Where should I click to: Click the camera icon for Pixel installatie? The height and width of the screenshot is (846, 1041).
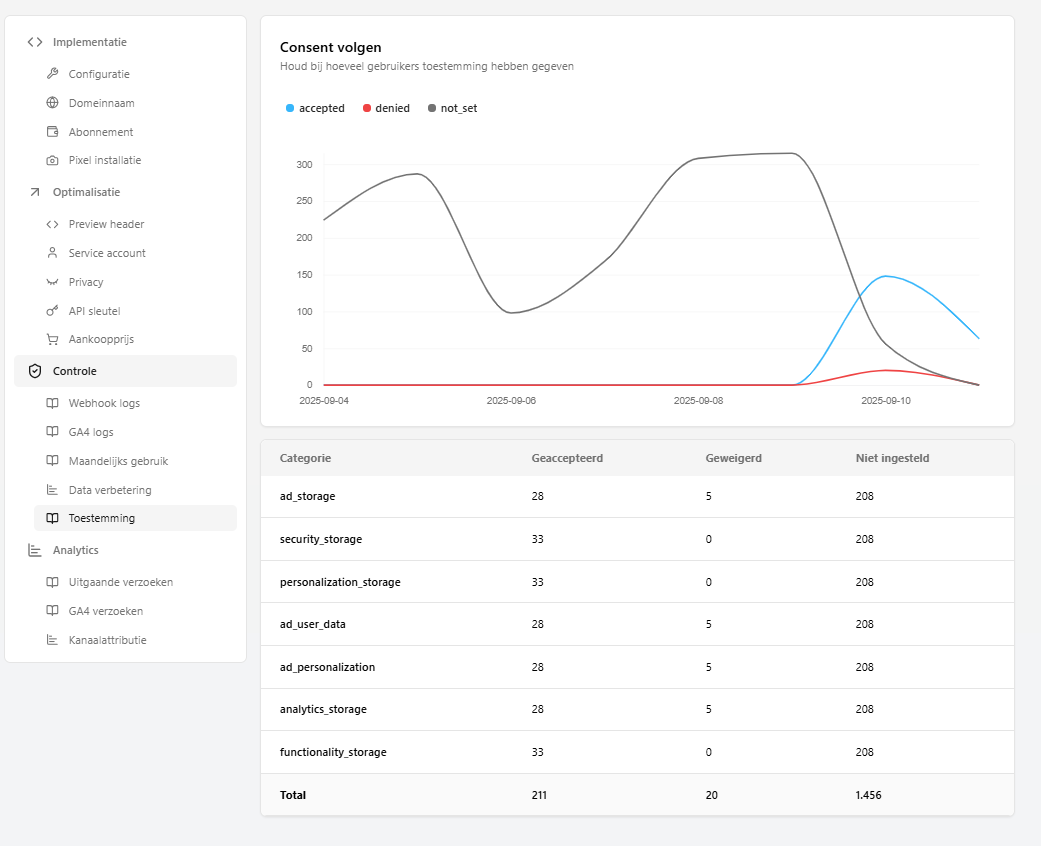click(53, 160)
